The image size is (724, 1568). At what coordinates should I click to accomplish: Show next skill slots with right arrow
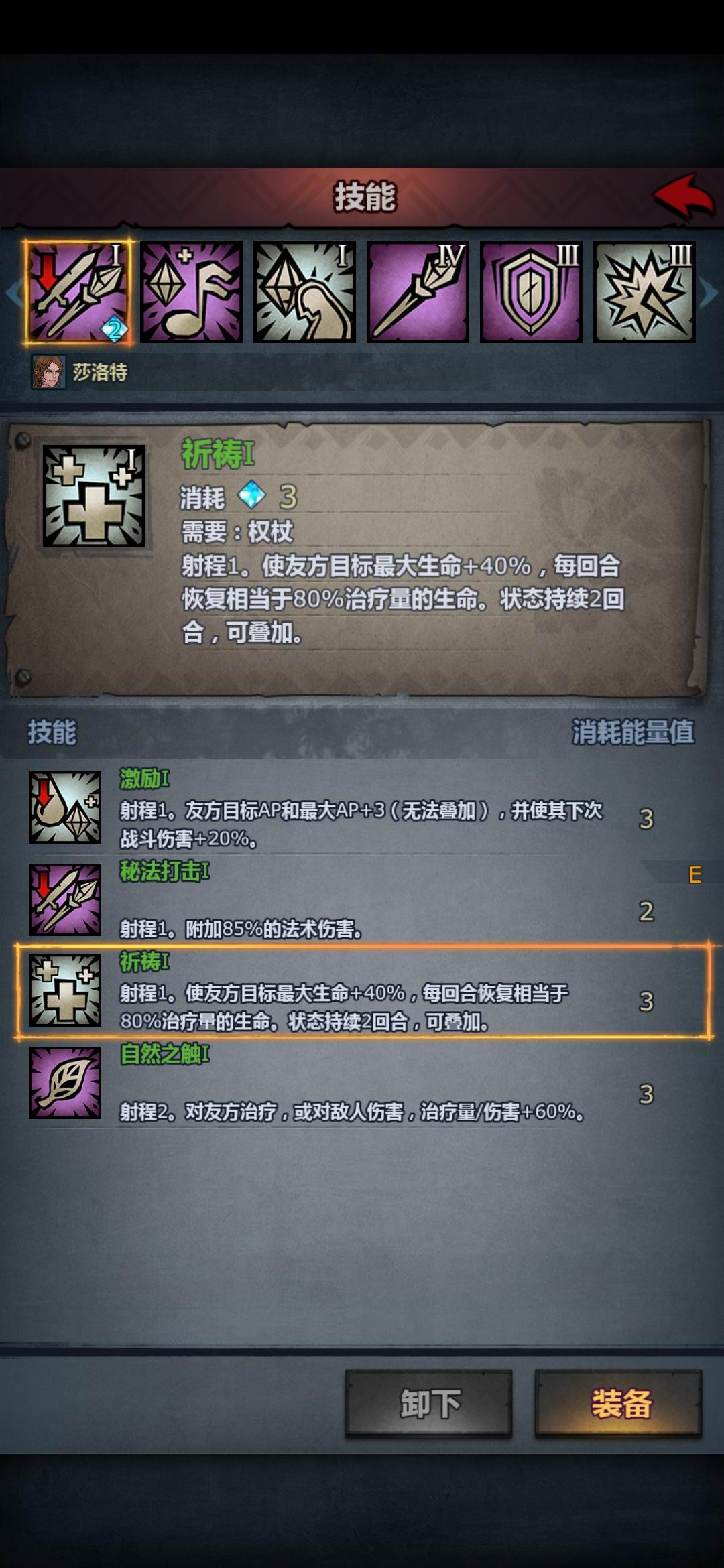tap(709, 293)
